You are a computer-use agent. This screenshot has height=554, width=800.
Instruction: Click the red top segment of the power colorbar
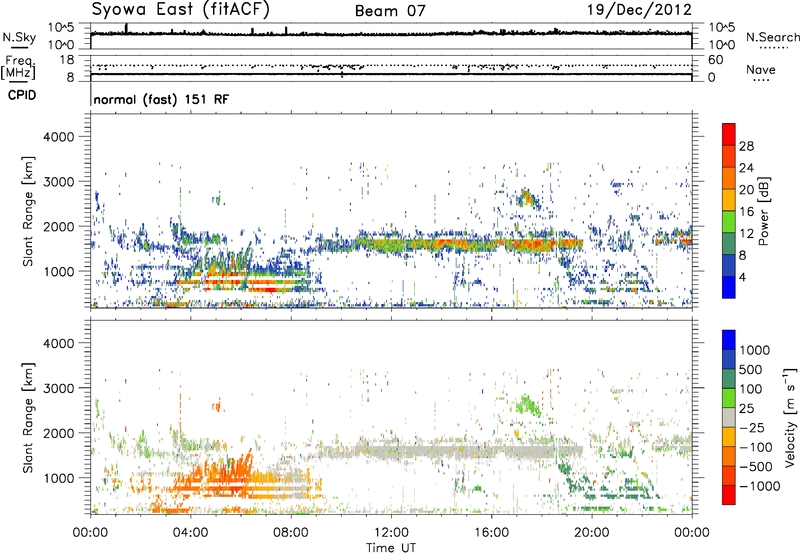(x=729, y=134)
